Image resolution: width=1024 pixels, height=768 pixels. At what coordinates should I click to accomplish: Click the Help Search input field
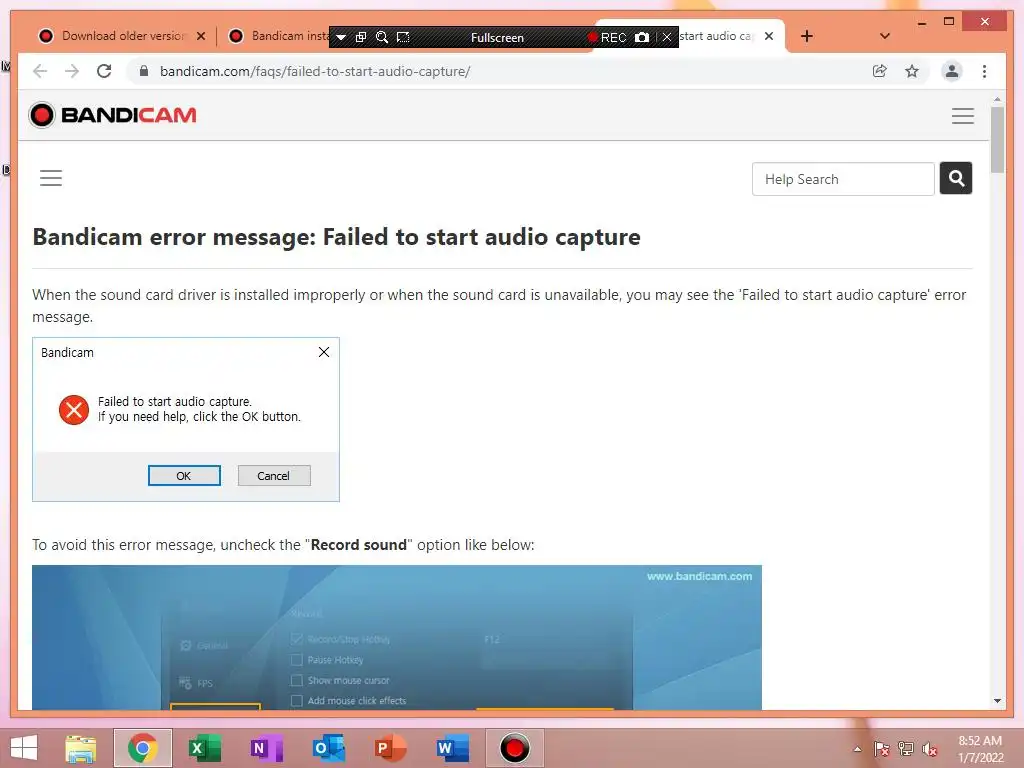pos(843,179)
